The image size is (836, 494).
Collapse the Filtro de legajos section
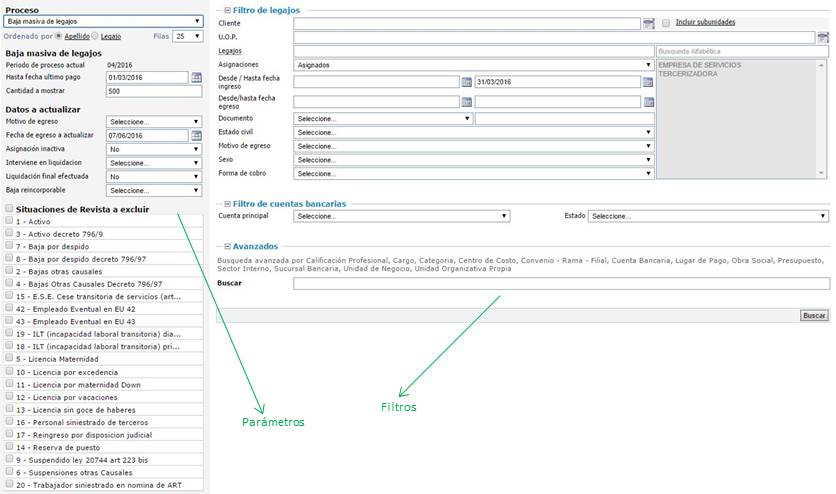click(x=228, y=10)
